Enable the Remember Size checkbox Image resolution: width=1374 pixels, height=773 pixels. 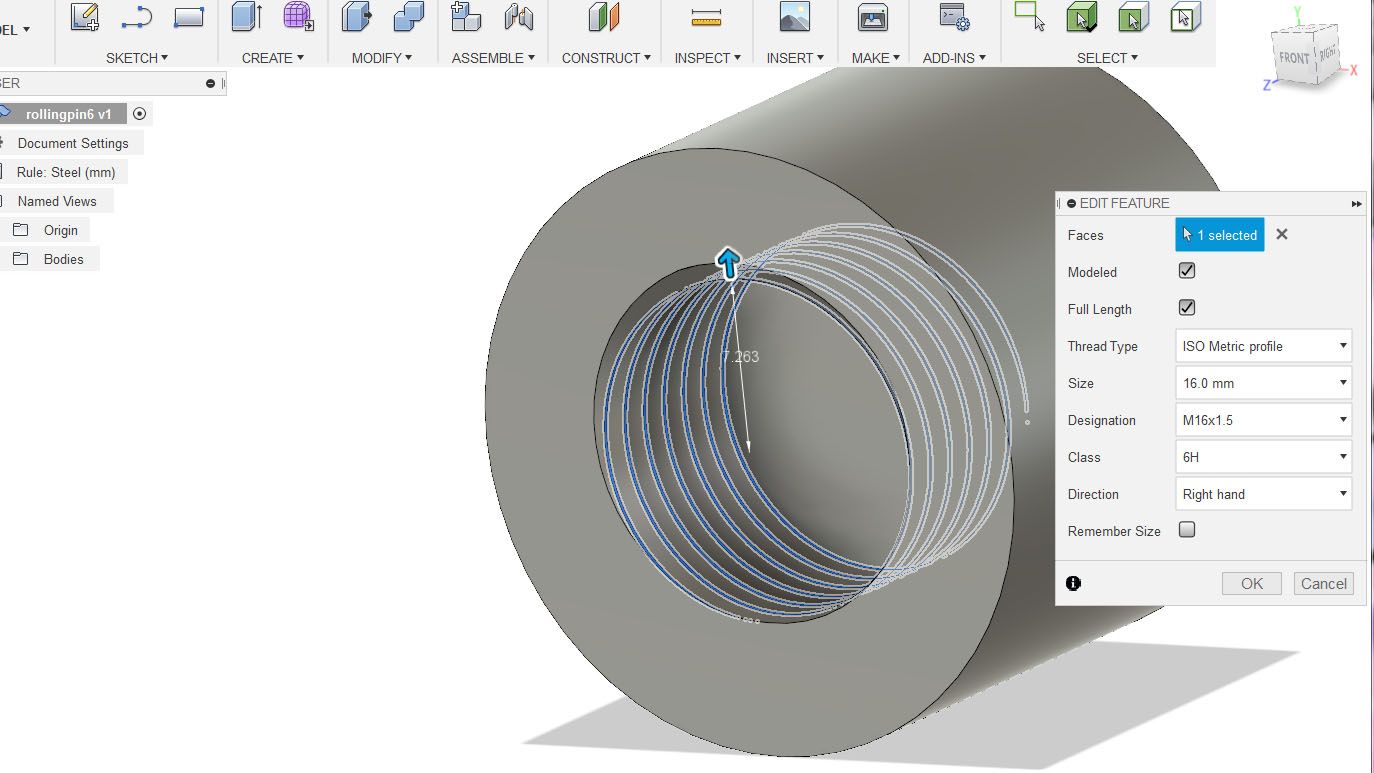[x=1187, y=530]
